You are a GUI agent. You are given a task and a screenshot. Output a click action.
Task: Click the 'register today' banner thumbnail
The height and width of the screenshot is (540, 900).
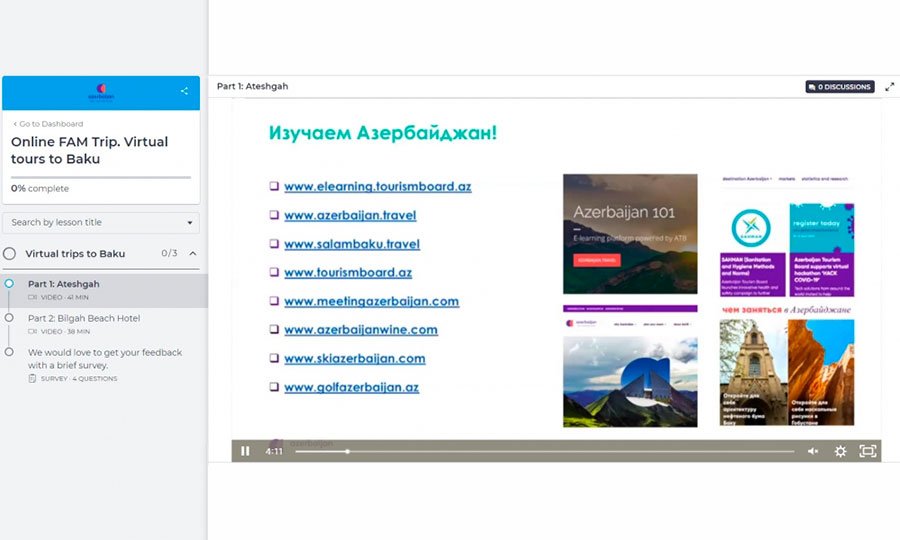click(x=821, y=228)
